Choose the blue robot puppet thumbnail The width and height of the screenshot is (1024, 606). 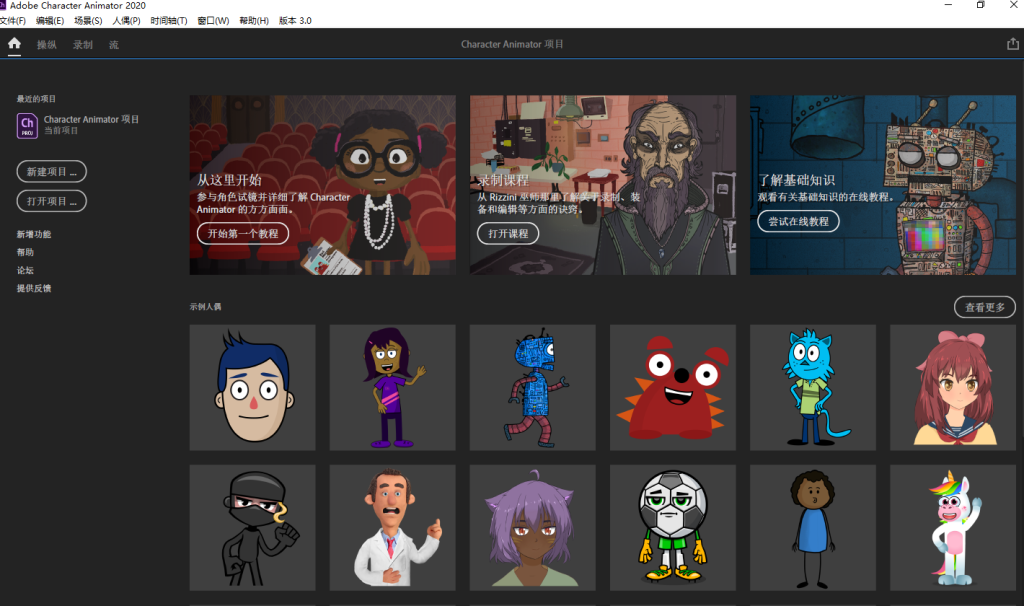(x=532, y=387)
